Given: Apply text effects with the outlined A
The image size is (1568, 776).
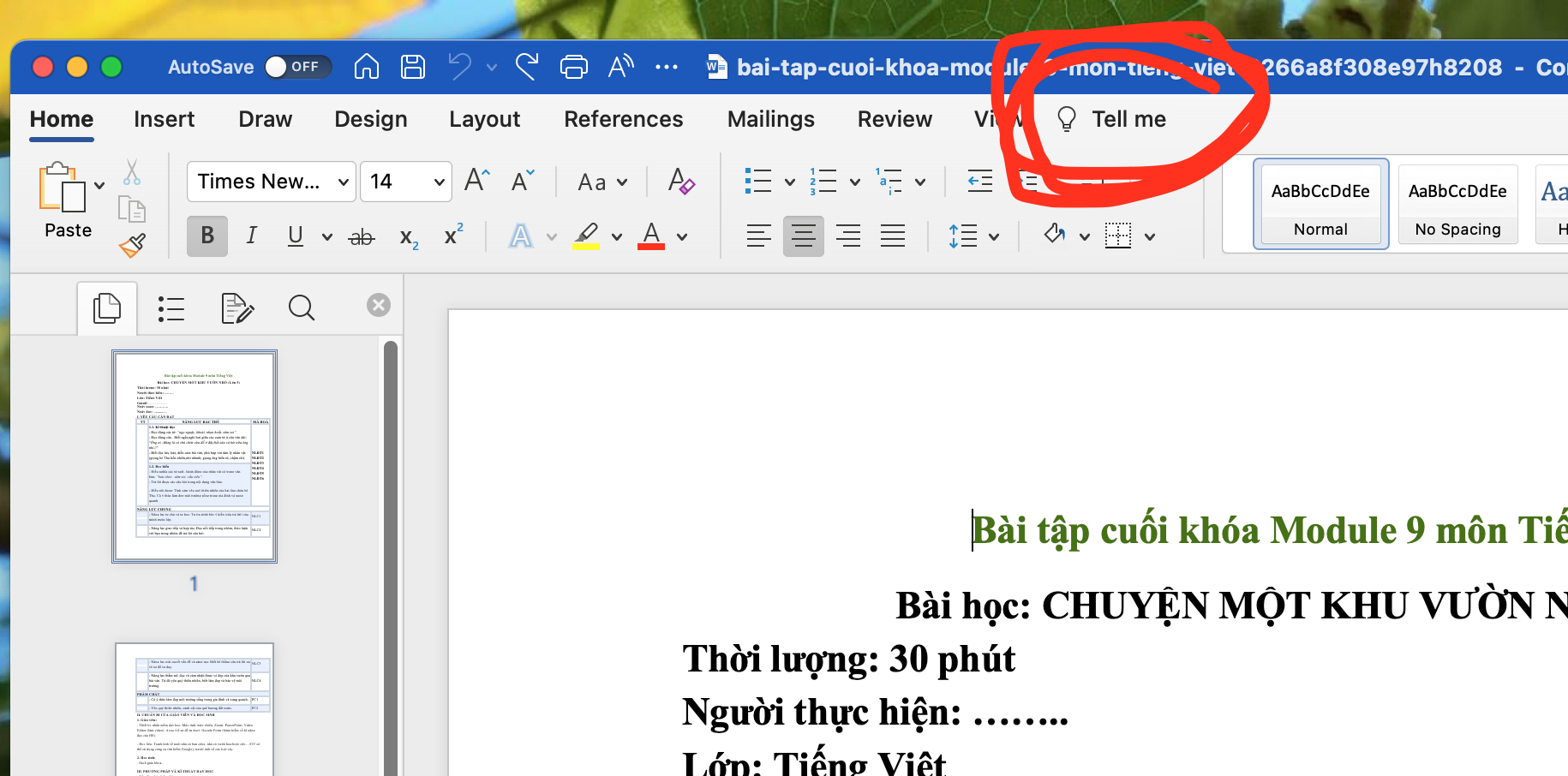Looking at the screenshot, I should click(x=521, y=236).
